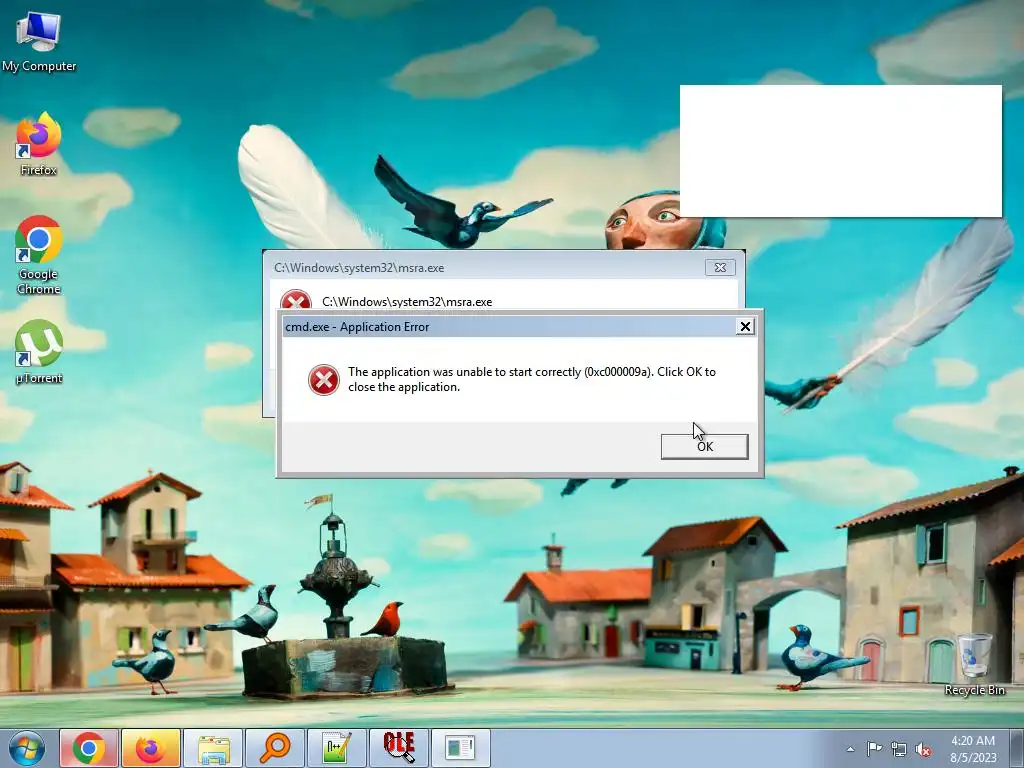
Task: Launch Chrome from the taskbar
Action: [89, 748]
